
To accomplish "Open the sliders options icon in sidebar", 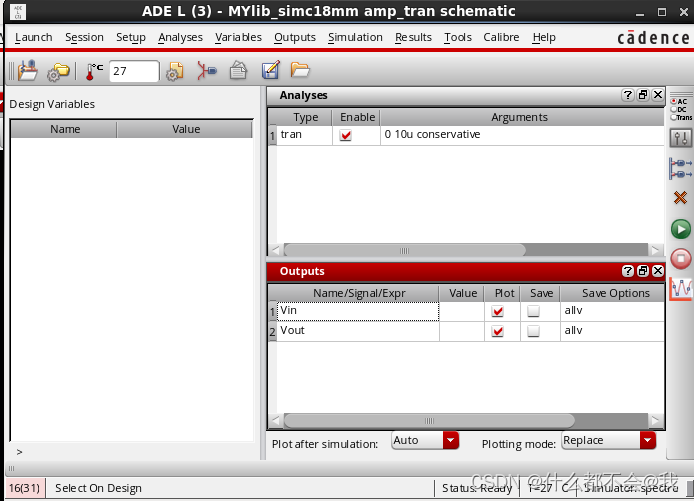I will click(681, 138).
